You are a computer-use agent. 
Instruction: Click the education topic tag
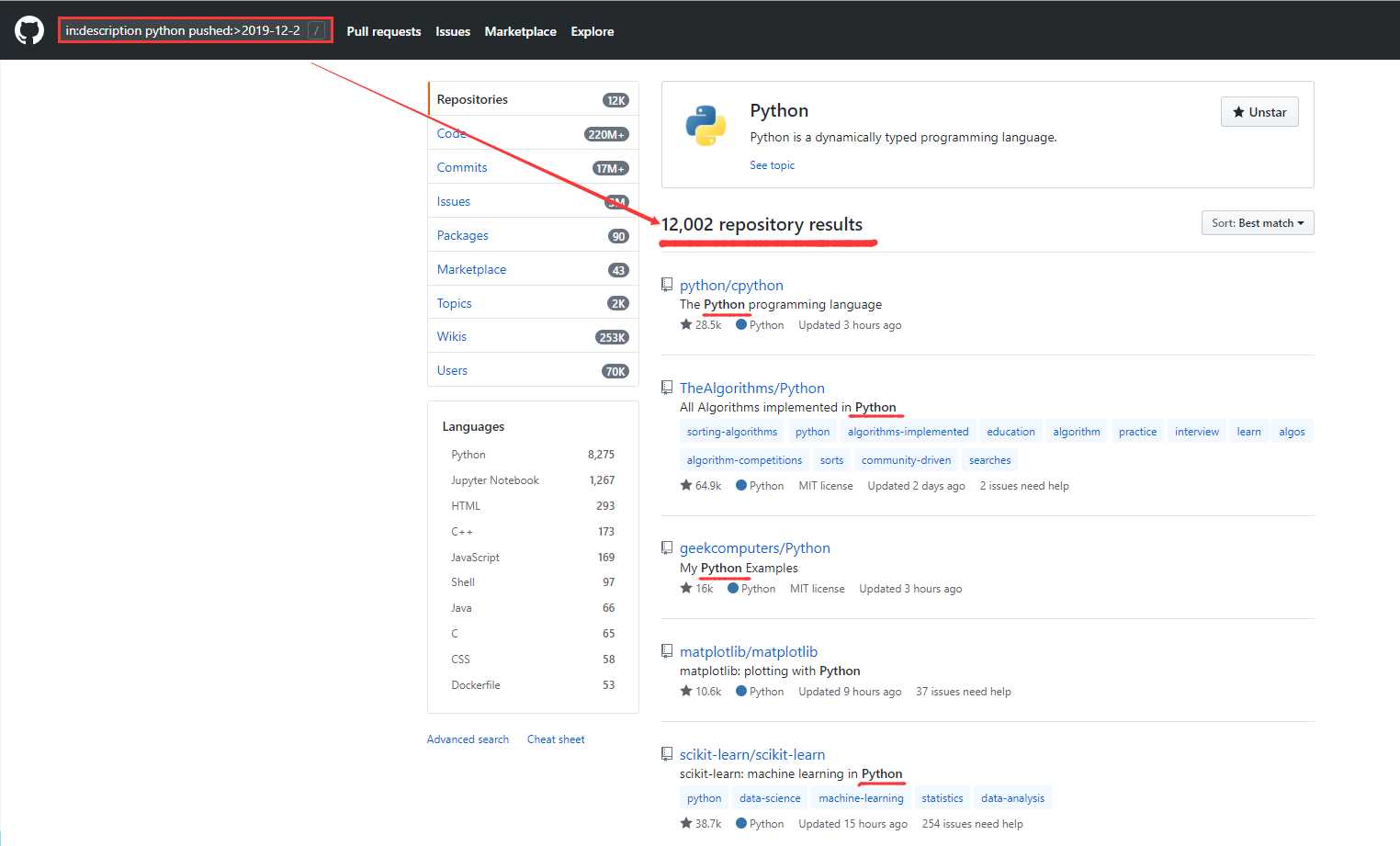[x=1010, y=432]
